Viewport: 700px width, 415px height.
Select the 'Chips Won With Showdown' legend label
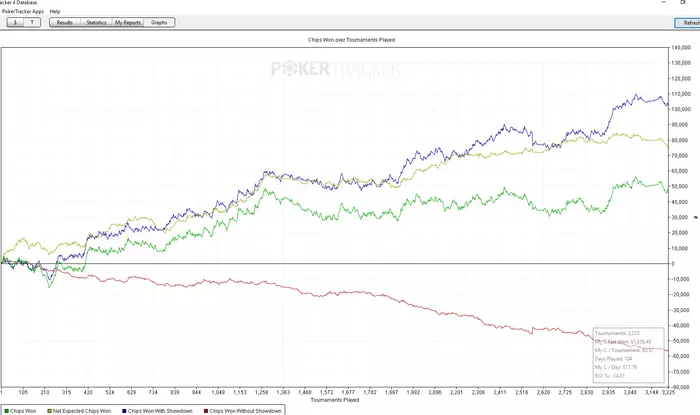[160, 411]
